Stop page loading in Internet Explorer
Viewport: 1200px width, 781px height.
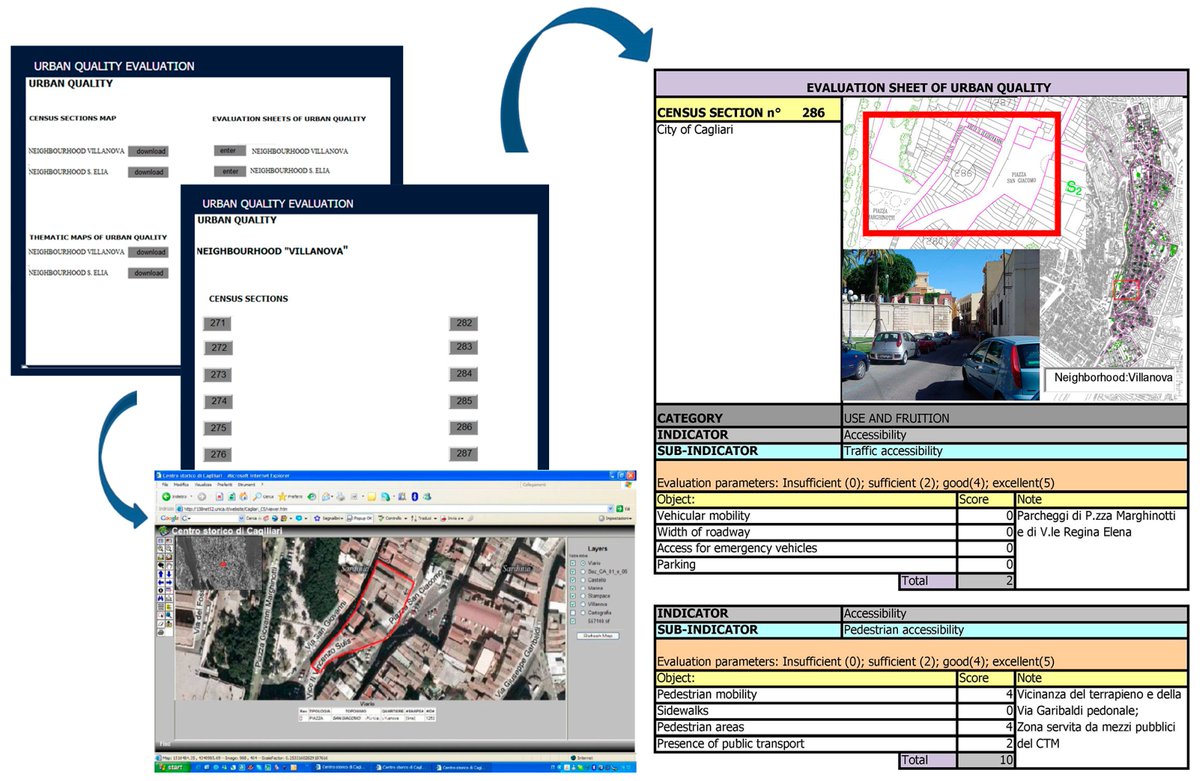click(220, 497)
